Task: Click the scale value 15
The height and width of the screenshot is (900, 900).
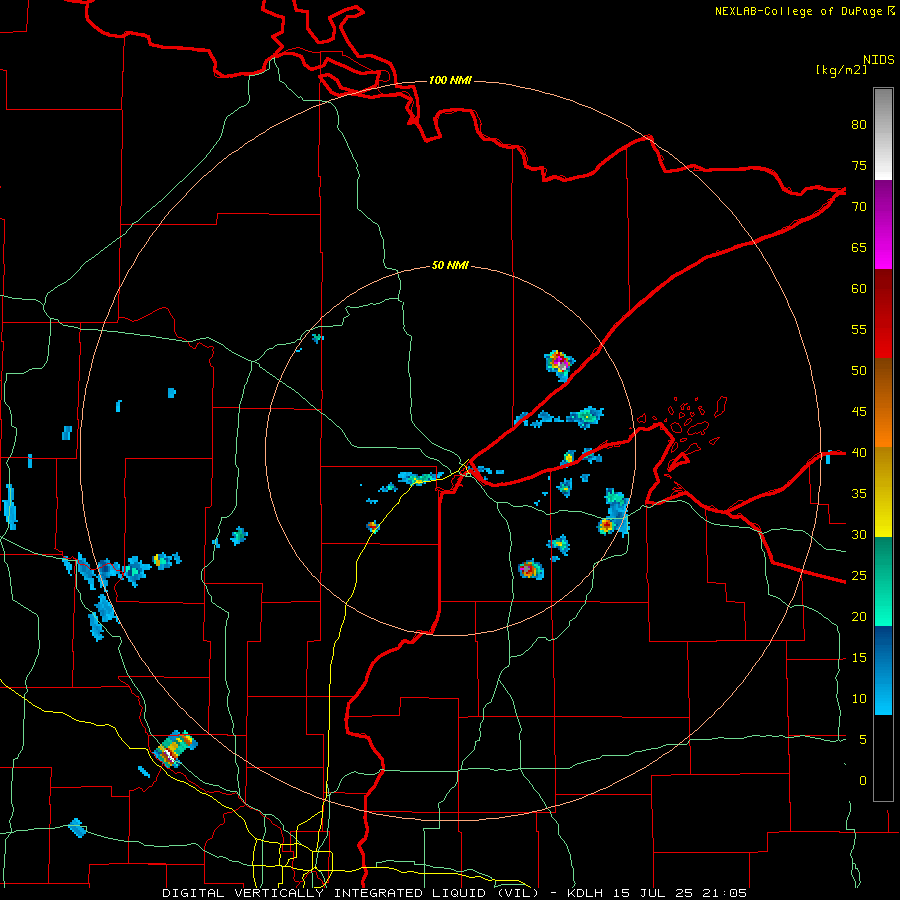Action: pos(859,658)
